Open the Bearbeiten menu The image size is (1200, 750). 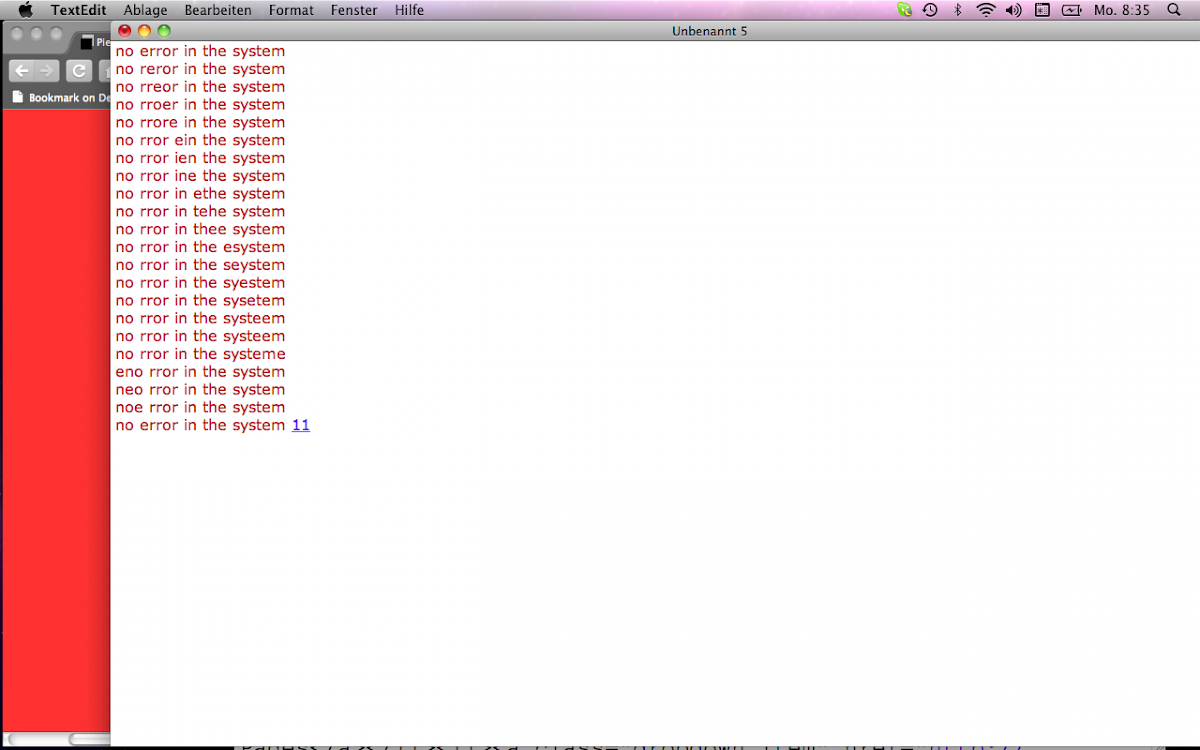(218, 10)
